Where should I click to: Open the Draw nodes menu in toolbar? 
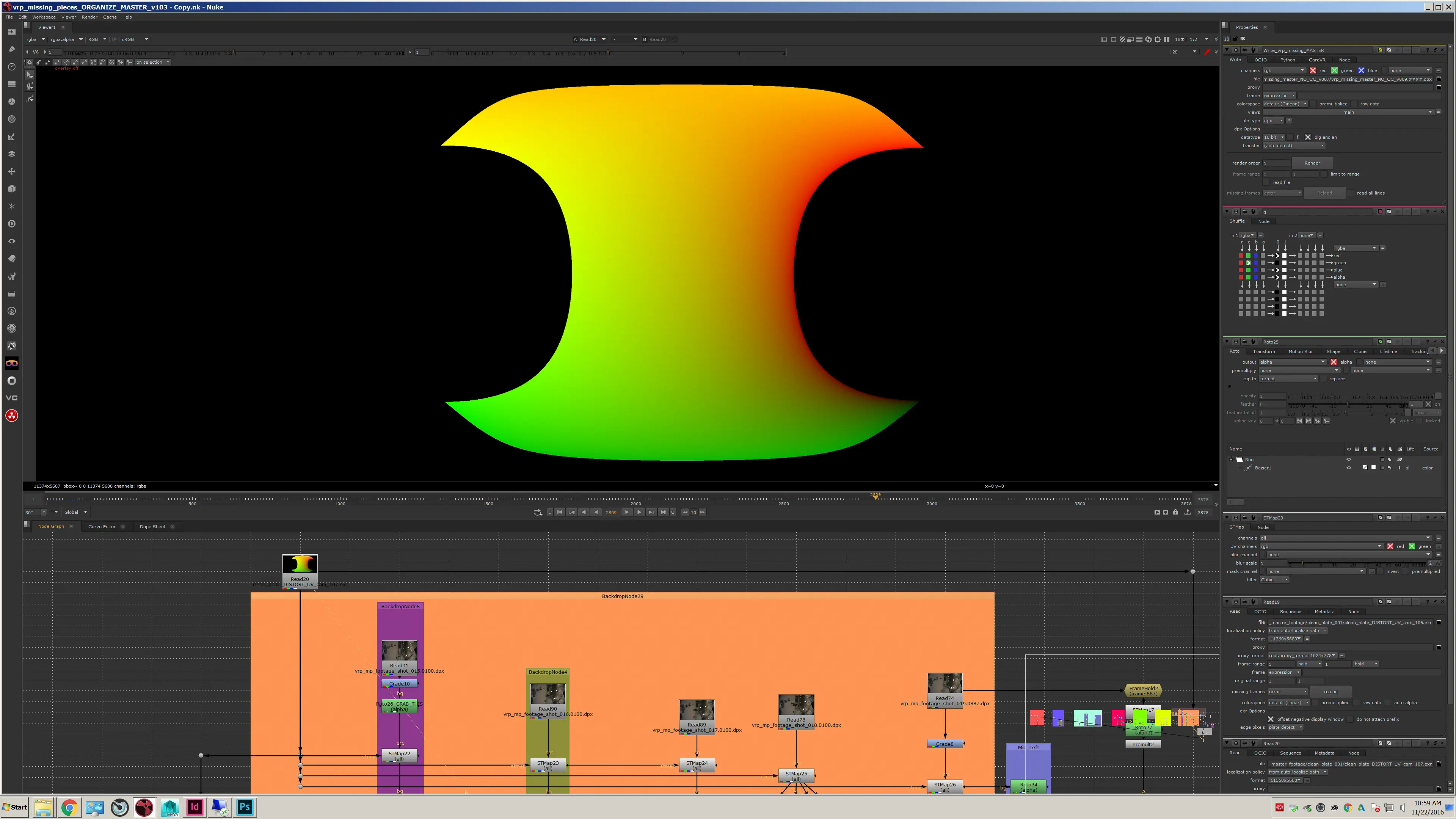(x=11, y=49)
